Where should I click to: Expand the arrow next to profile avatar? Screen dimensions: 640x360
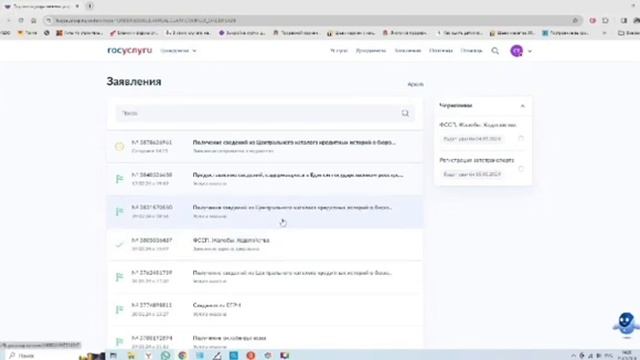tap(530, 51)
